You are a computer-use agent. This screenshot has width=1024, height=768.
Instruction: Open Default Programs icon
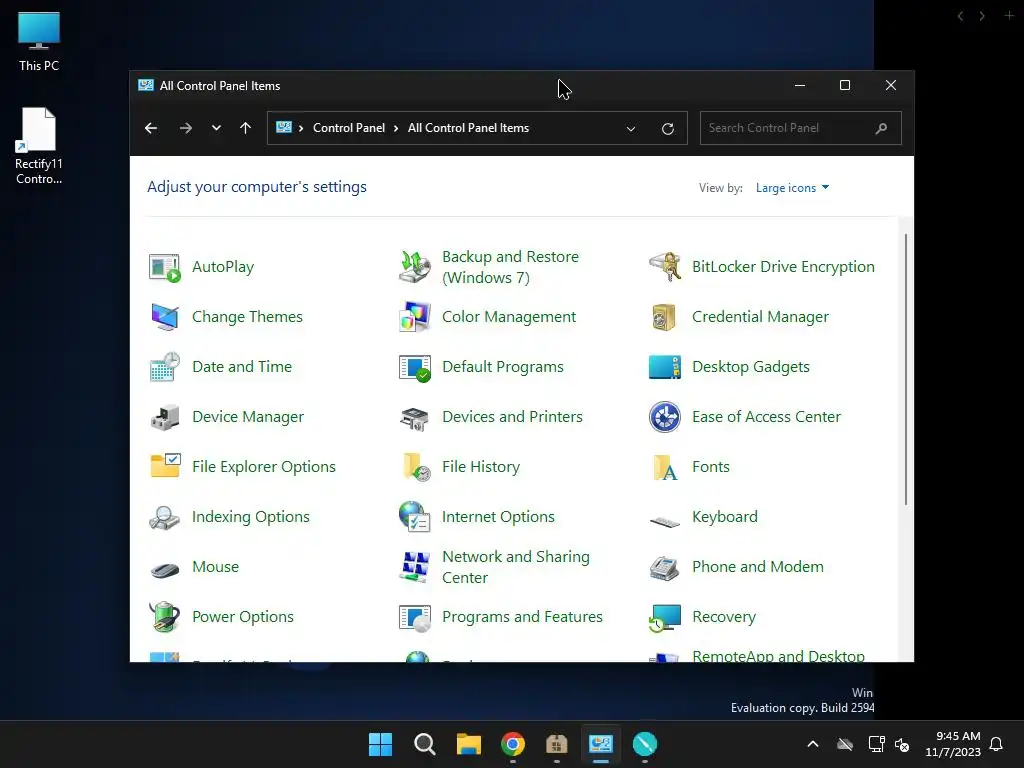415,367
